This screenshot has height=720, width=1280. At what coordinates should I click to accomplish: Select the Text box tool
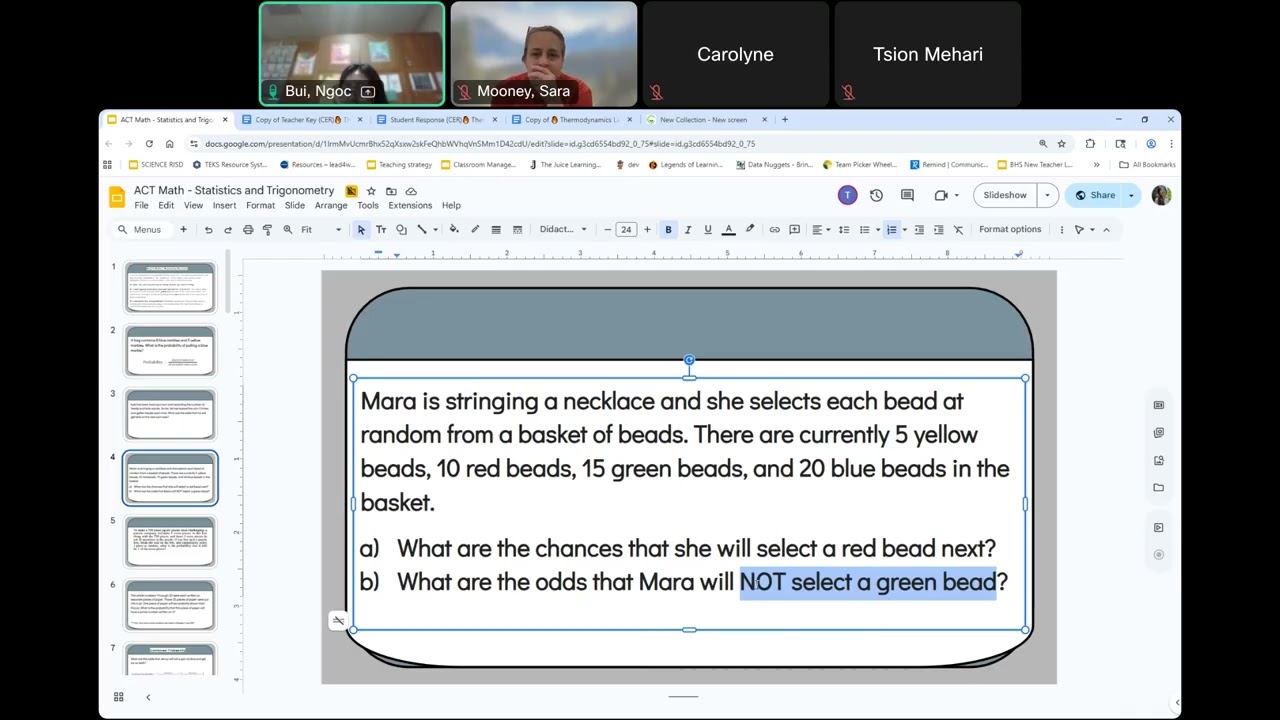click(381, 230)
